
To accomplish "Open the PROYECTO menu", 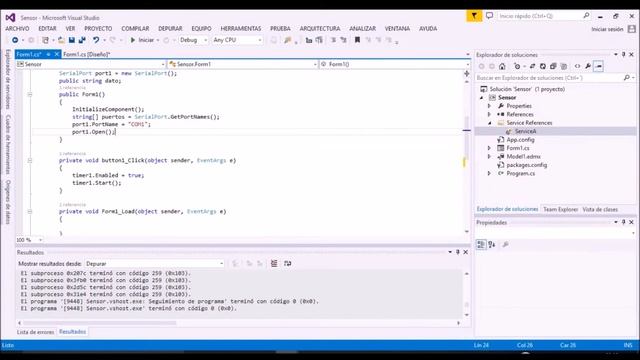I will coord(98,29).
